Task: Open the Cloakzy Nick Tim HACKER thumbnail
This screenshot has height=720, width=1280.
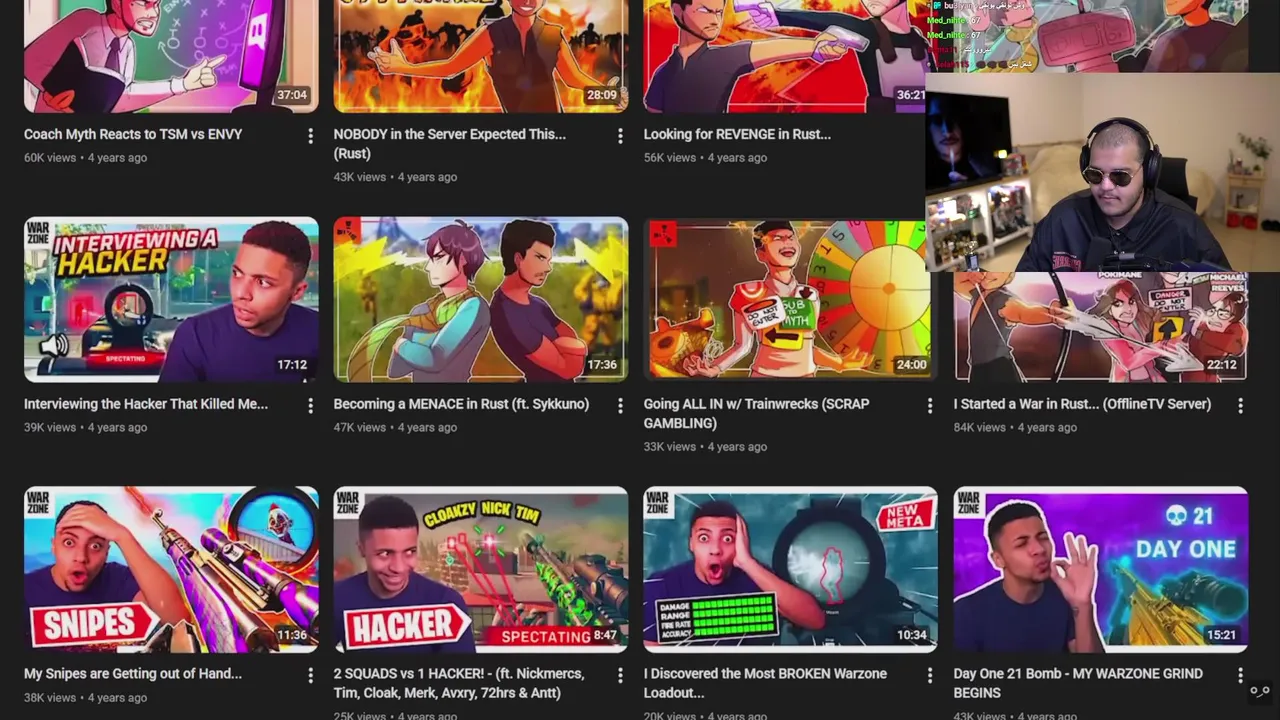Action: [x=481, y=569]
